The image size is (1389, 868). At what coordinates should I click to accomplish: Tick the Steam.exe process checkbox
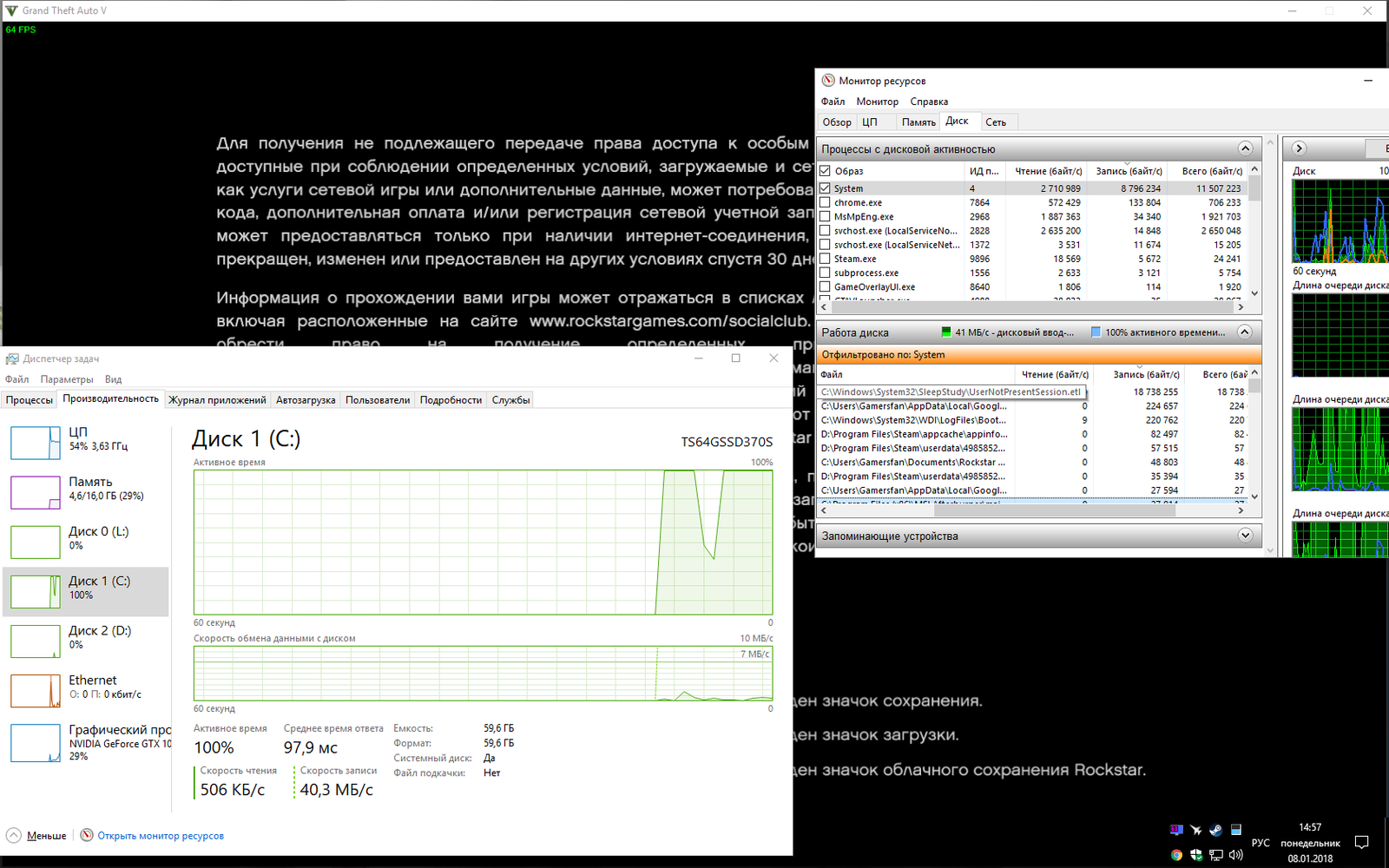click(x=826, y=259)
